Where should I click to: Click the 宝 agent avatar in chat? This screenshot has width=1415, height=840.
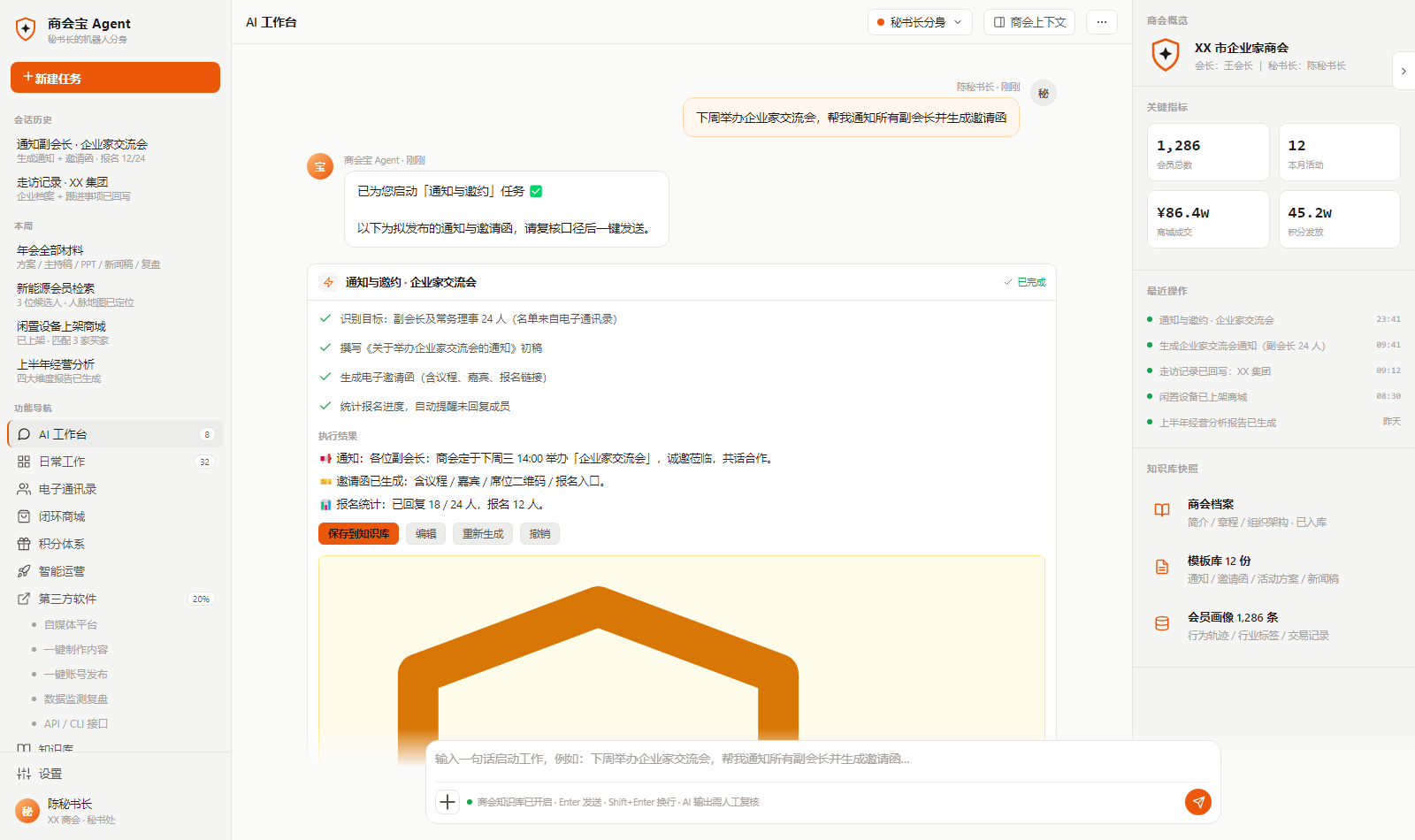pyautogui.click(x=320, y=166)
